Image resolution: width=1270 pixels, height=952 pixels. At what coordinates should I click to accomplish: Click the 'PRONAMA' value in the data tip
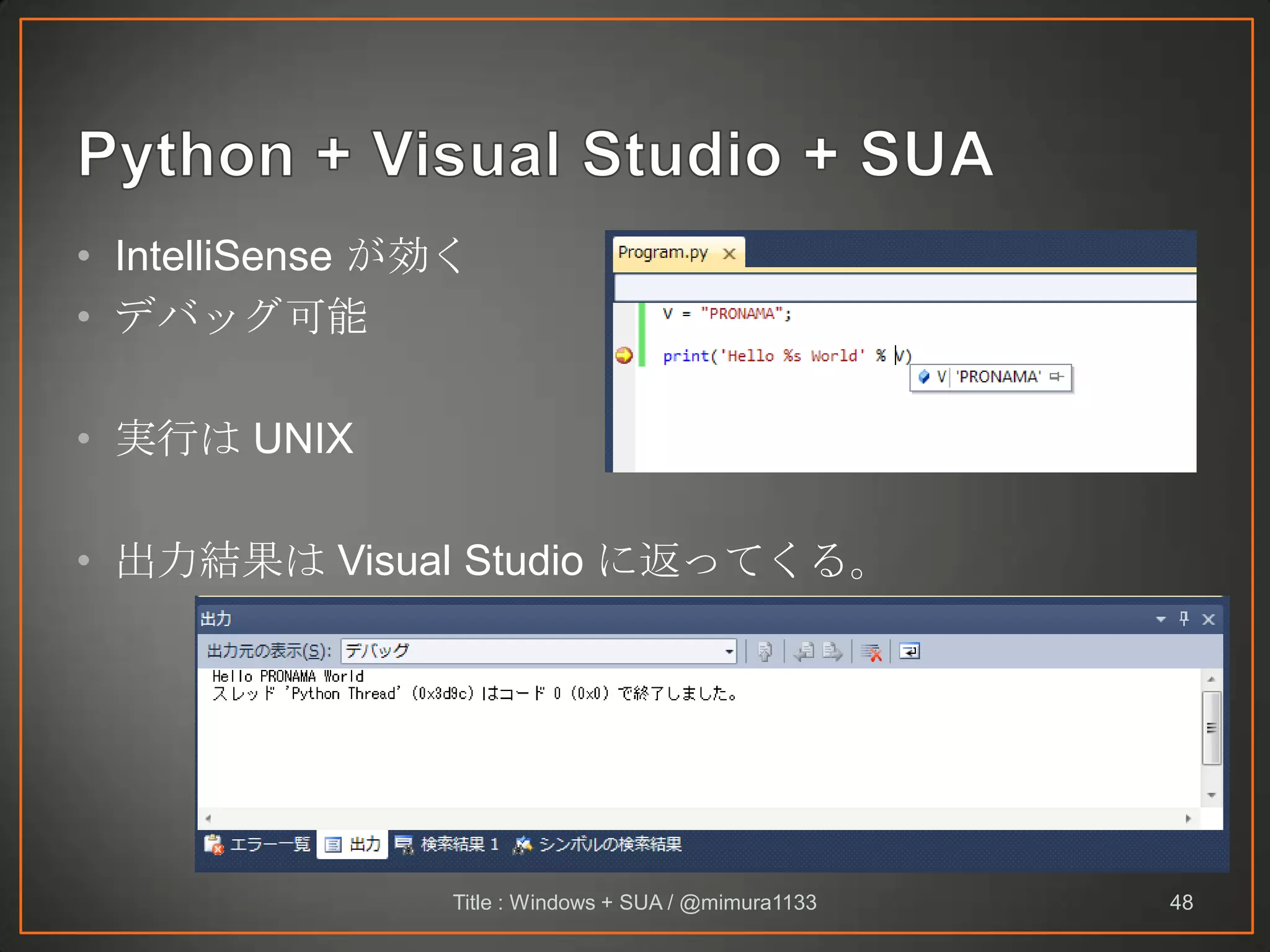tap(998, 376)
